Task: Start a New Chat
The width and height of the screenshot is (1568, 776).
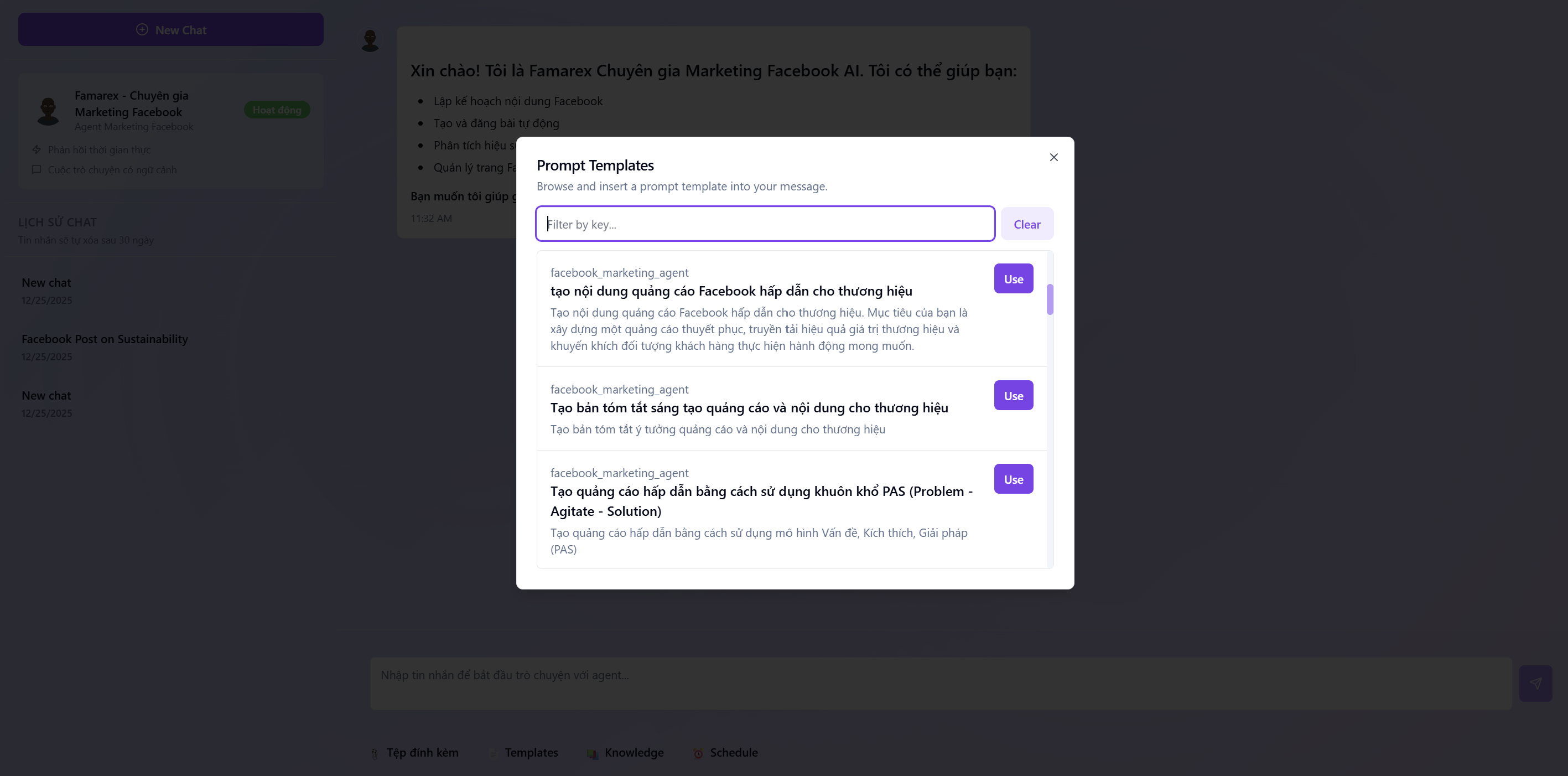Action: (x=171, y=29)
